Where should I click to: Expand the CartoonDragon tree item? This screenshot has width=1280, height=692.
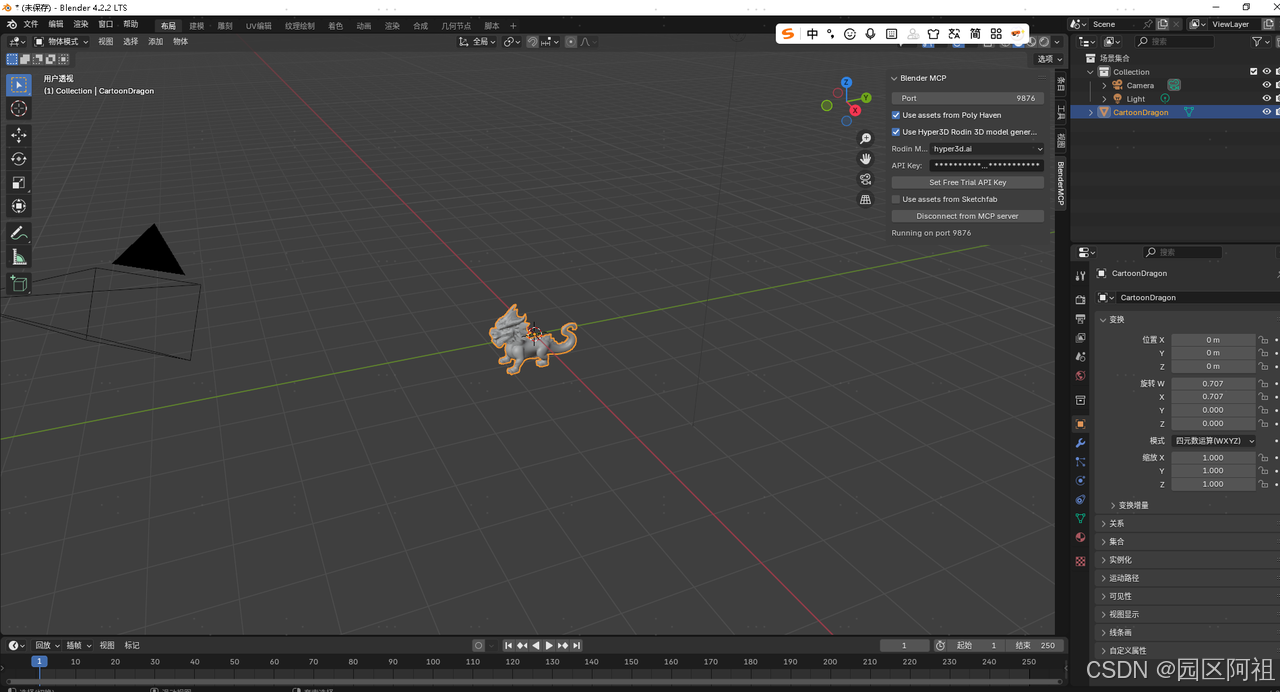1091,112
